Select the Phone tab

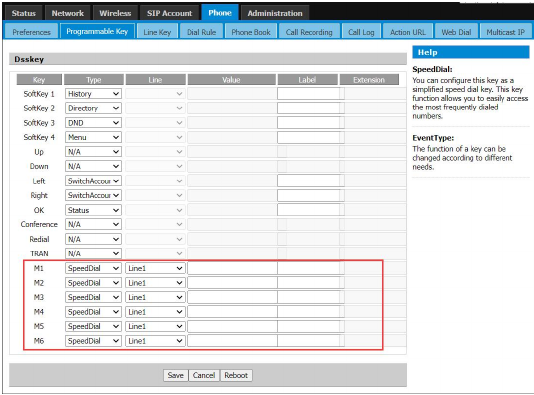coord(220,13)
